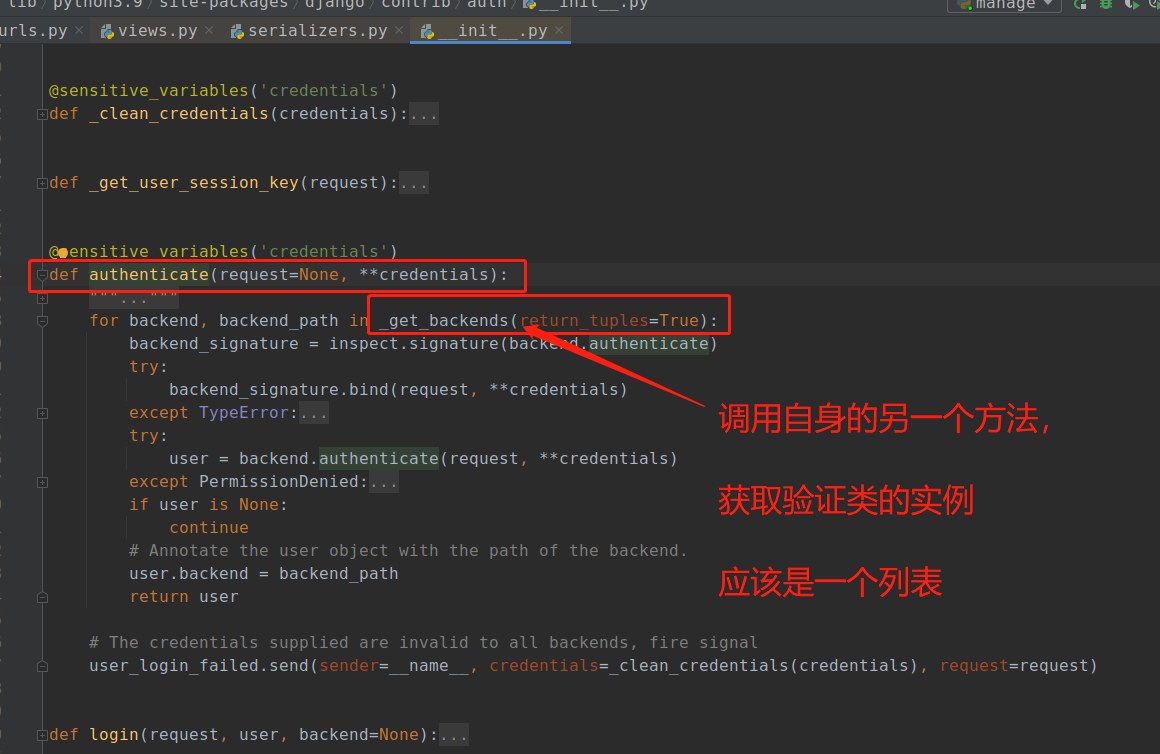Click 'sender' keyword argument in send call
Image resolution: width=1160 pixels, height=754 pixels.
[349, 665]
